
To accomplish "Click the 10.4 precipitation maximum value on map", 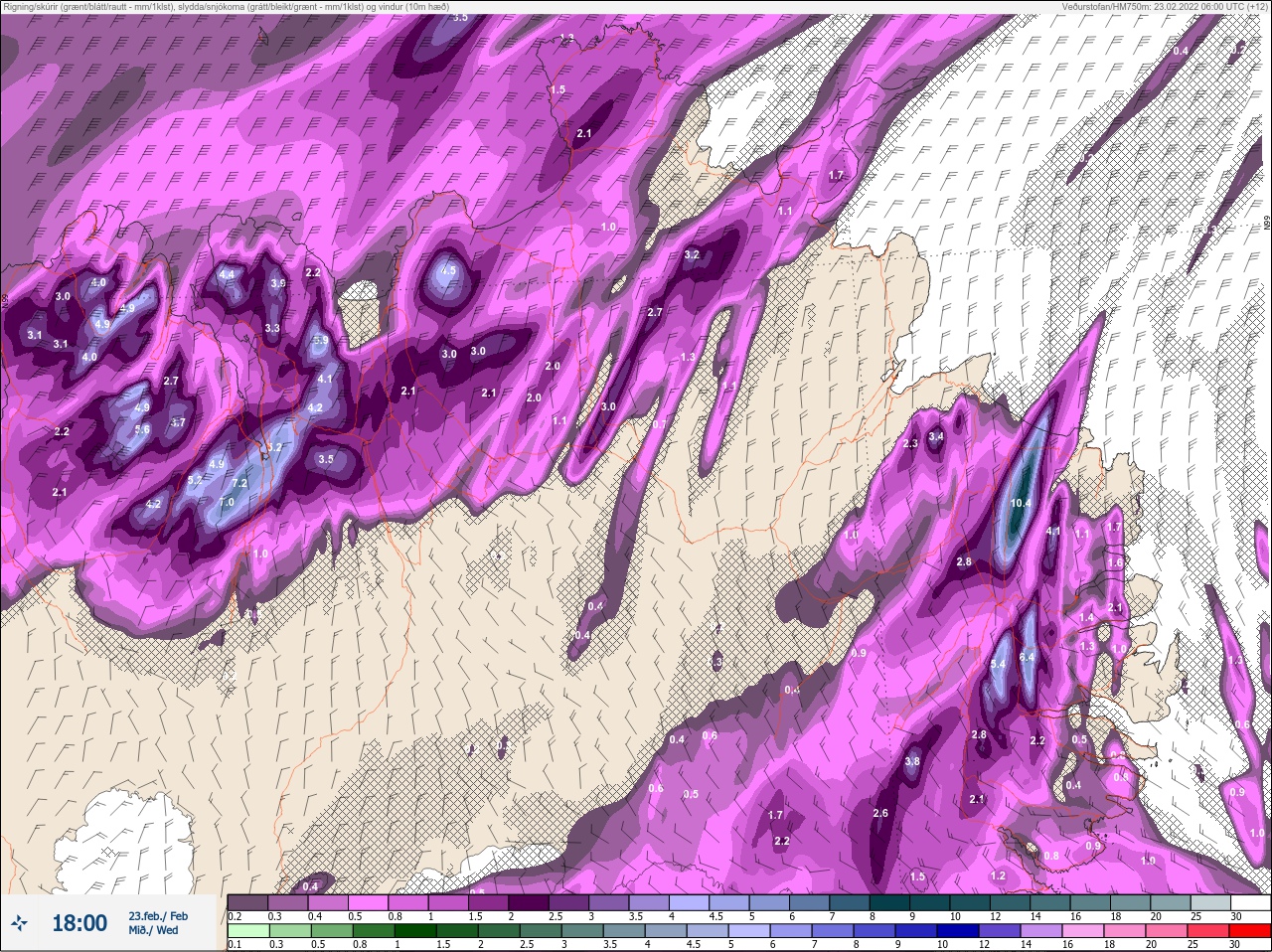I will 1020,504.
